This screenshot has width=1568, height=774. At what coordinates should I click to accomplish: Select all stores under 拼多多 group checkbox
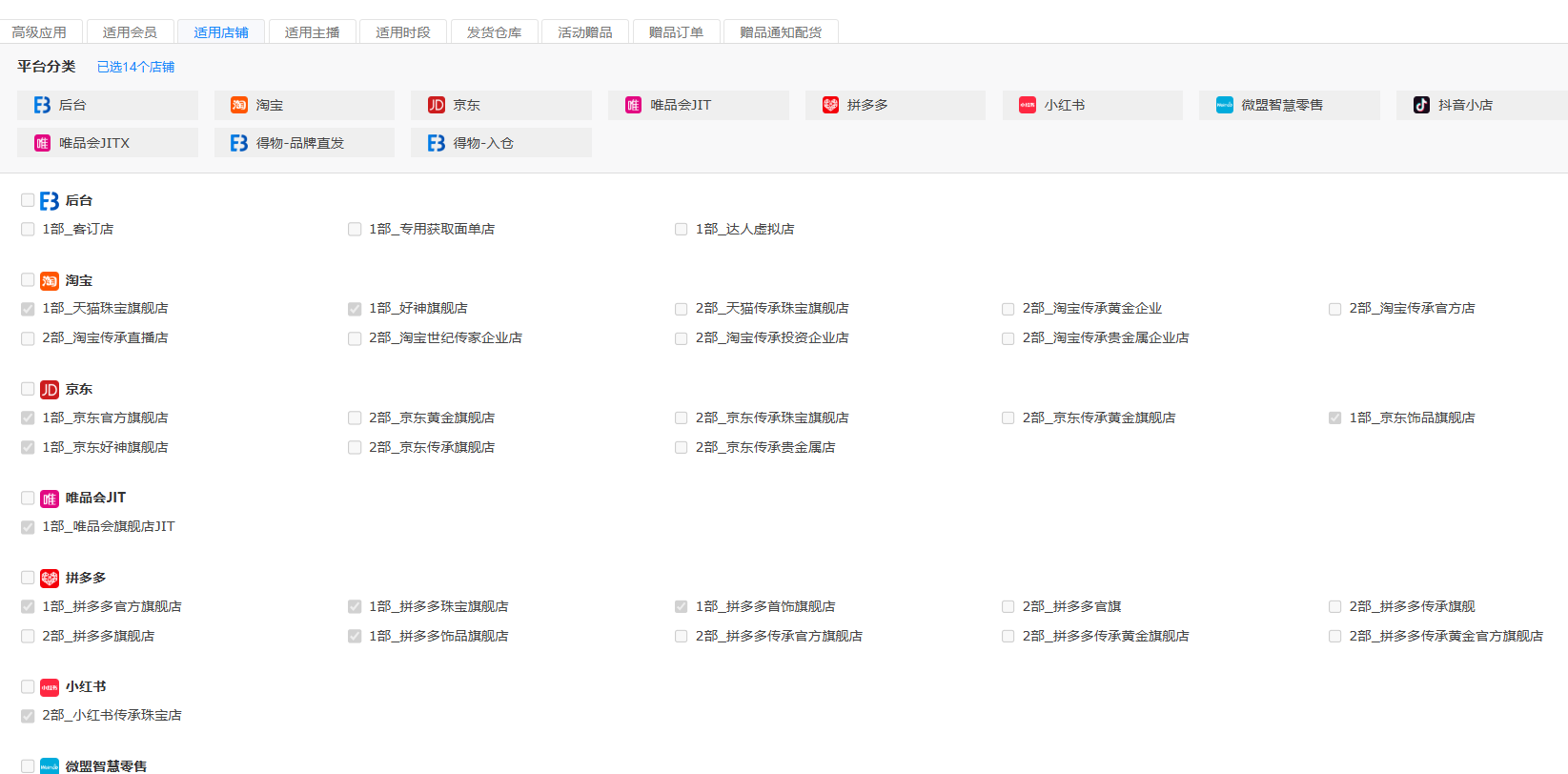28,578
